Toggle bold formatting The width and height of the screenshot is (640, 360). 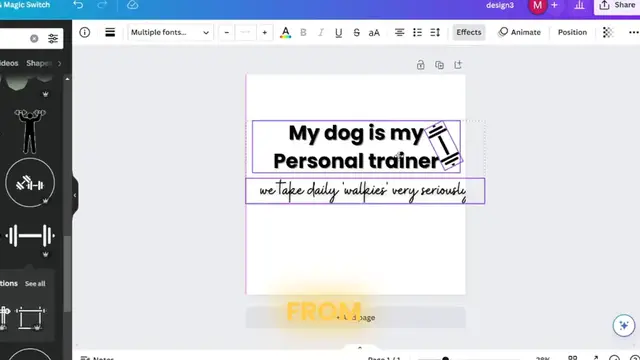point(303,32)
